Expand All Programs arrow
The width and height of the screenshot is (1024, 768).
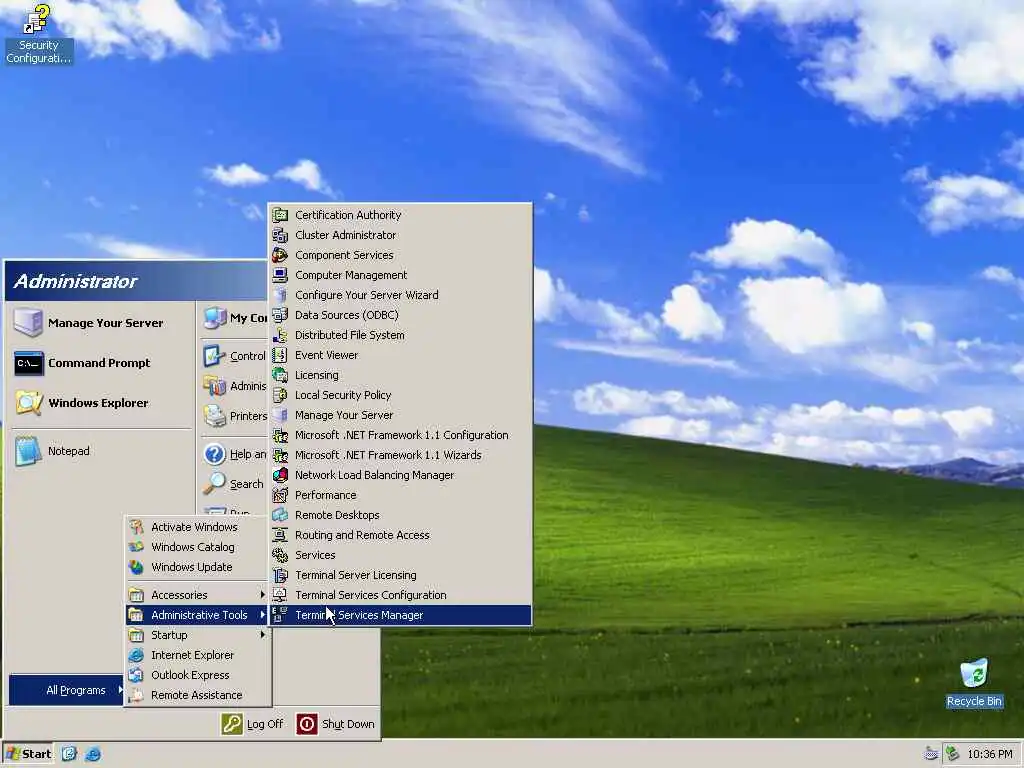point(120,690)
